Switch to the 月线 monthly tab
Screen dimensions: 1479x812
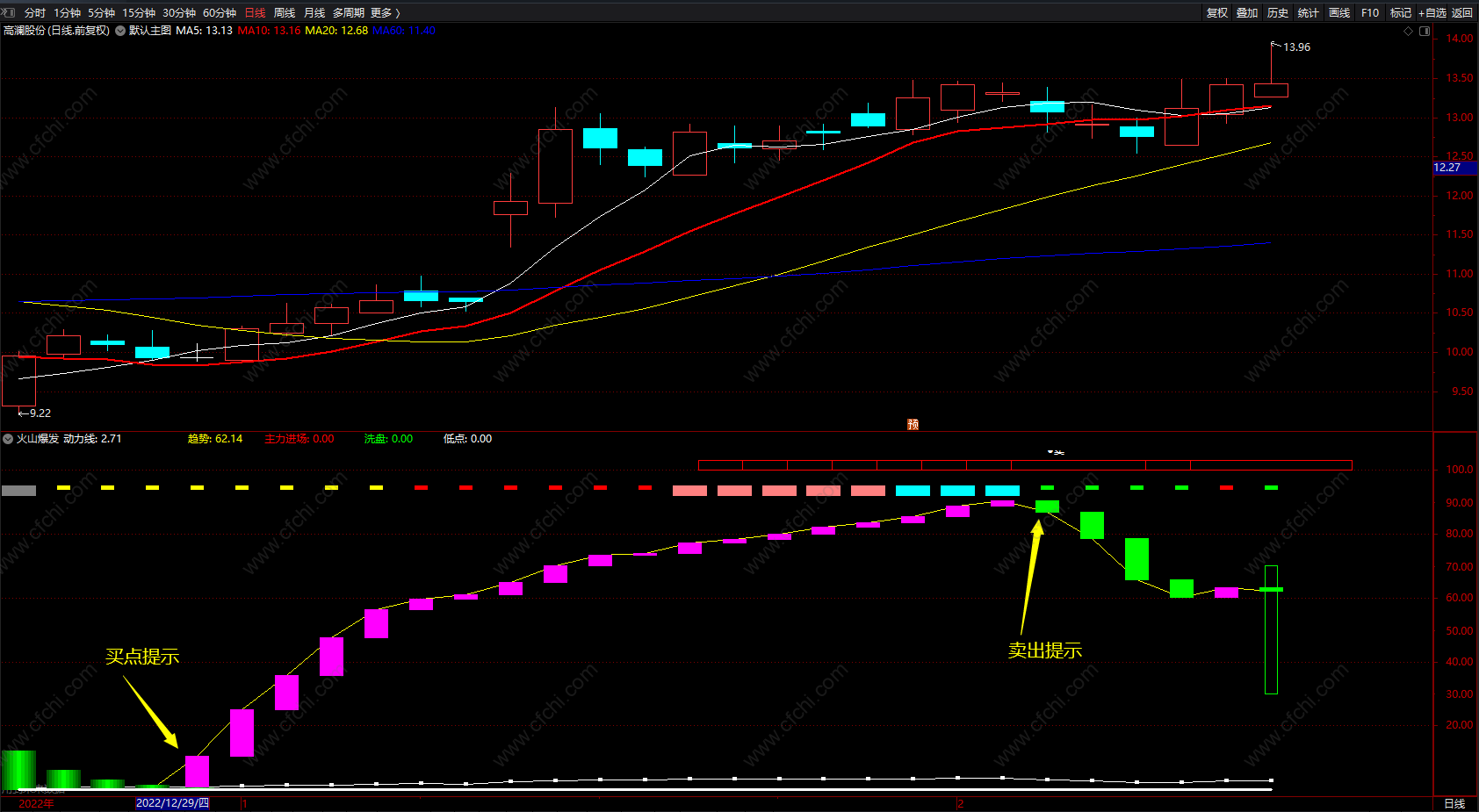coord(314,13)
